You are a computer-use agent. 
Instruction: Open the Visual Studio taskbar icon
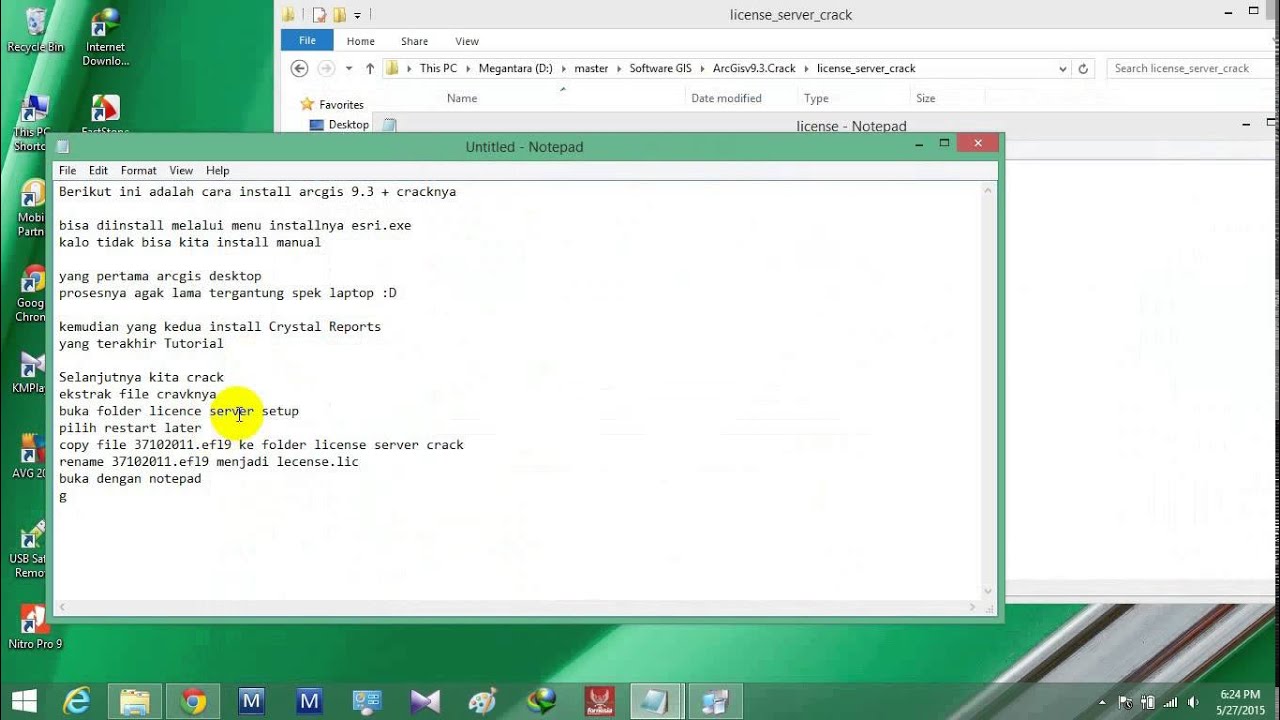(425, 701)
